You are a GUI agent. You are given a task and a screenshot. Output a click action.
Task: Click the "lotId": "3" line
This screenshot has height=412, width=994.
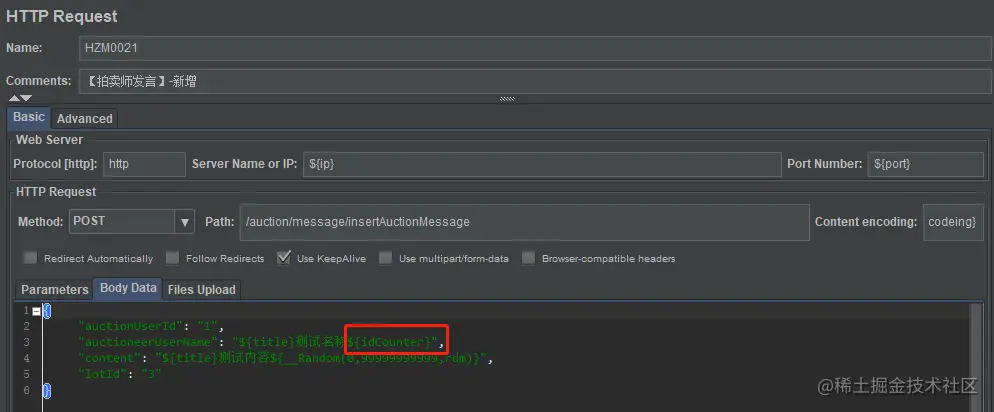click(120, 374)
